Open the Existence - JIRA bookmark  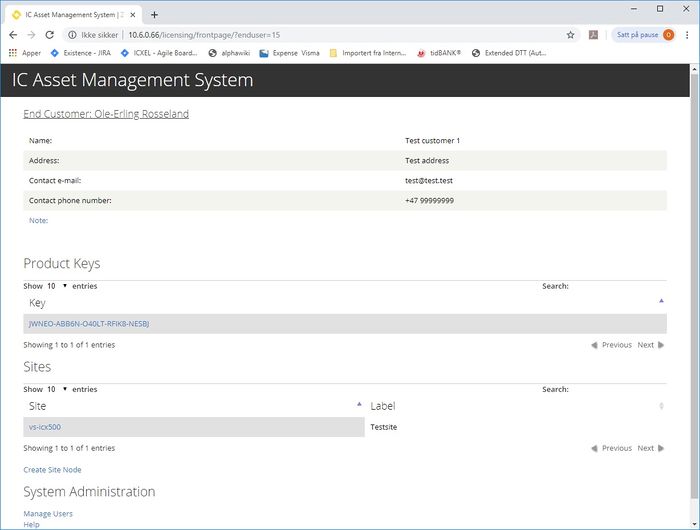click(x=81, y=53)
